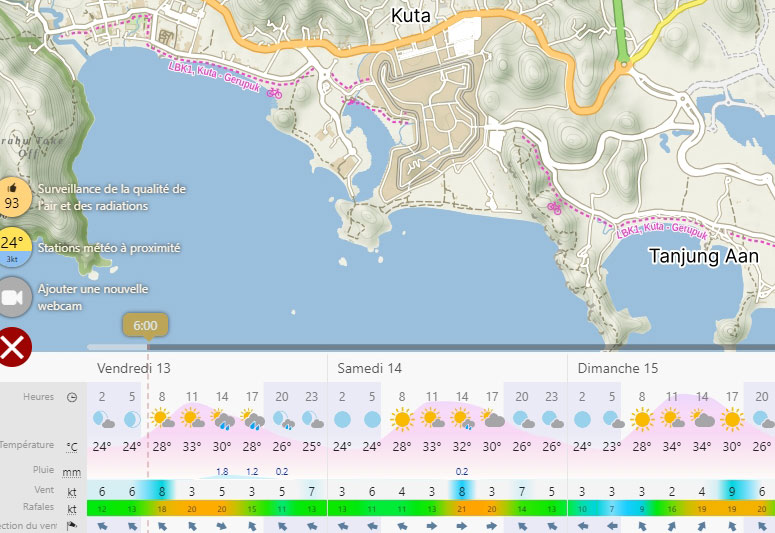Screen dimensions: 775x533
Task: Open the nearby weather station 24° badge
Action: (12, 246)
